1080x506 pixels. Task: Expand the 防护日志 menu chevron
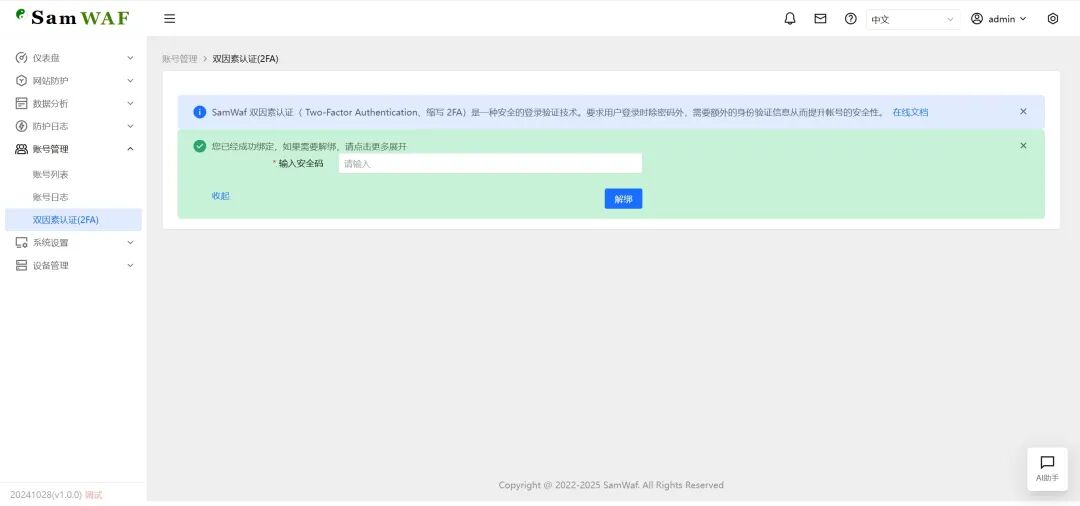point(130,126)
